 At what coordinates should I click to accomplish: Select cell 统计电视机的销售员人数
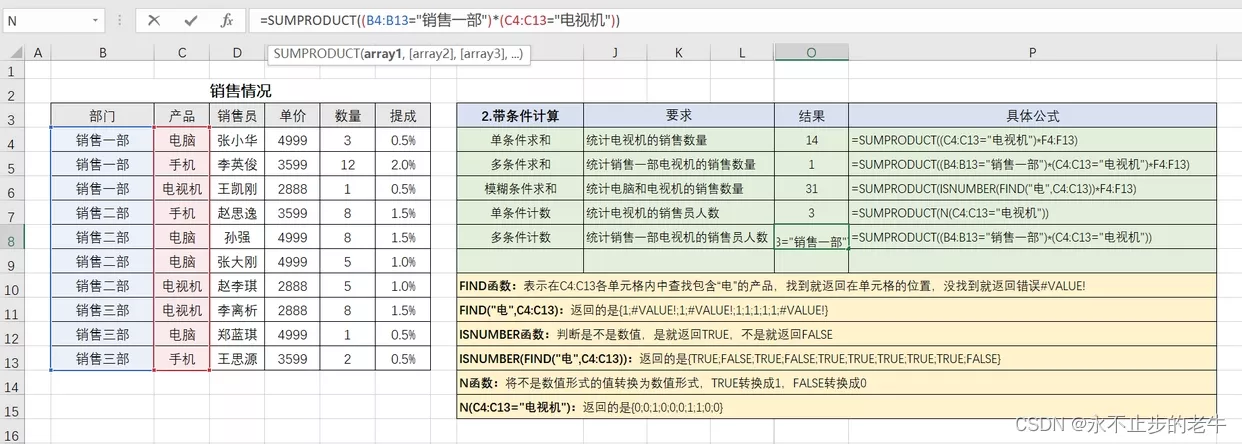click(678, 213)
